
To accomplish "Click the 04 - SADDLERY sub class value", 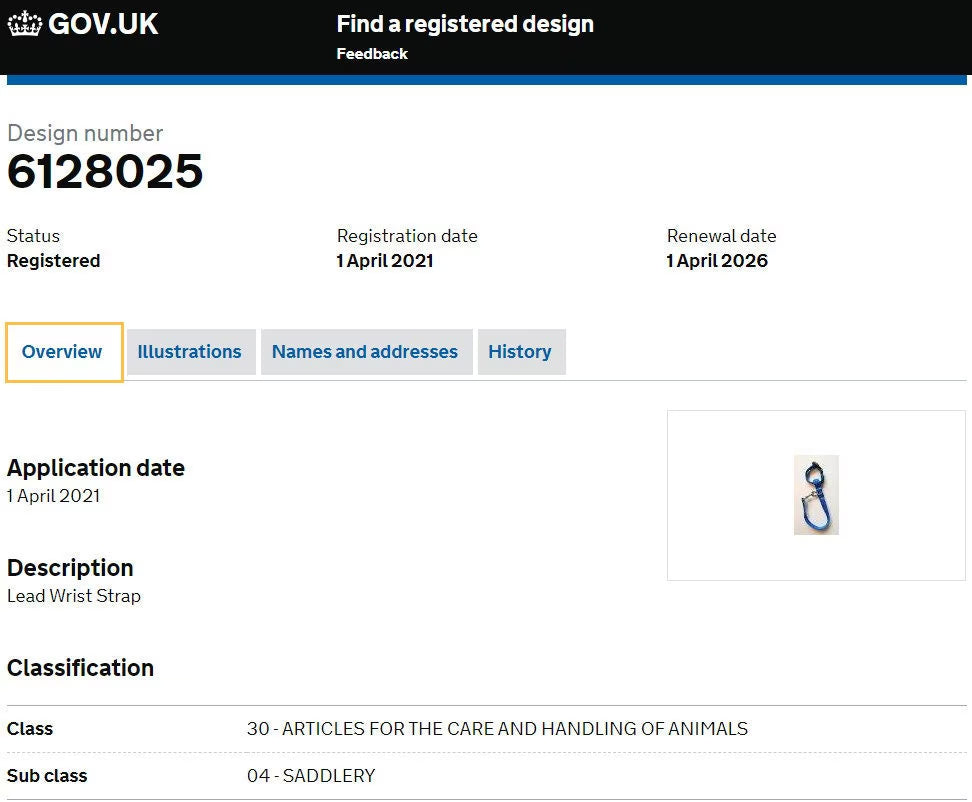I will [x=311, y=776].
